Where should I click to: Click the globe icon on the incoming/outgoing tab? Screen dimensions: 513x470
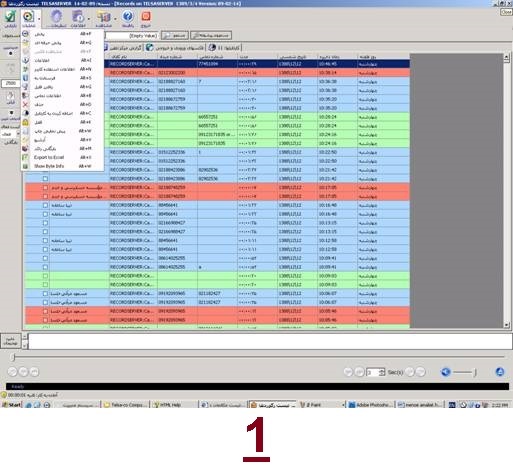150,48
